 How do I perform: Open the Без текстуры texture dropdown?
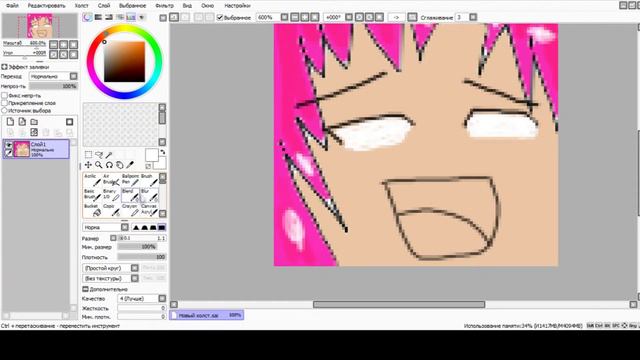(x=111, y=278)
